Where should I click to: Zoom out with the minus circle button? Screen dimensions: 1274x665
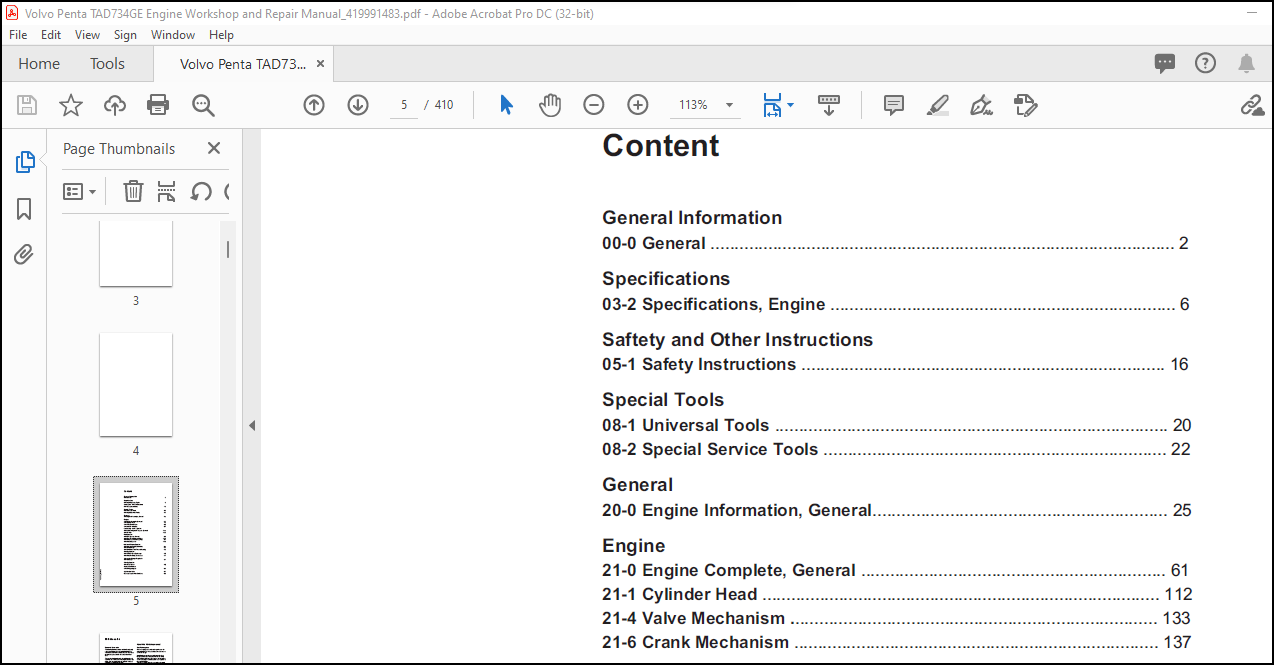(594, 105)
